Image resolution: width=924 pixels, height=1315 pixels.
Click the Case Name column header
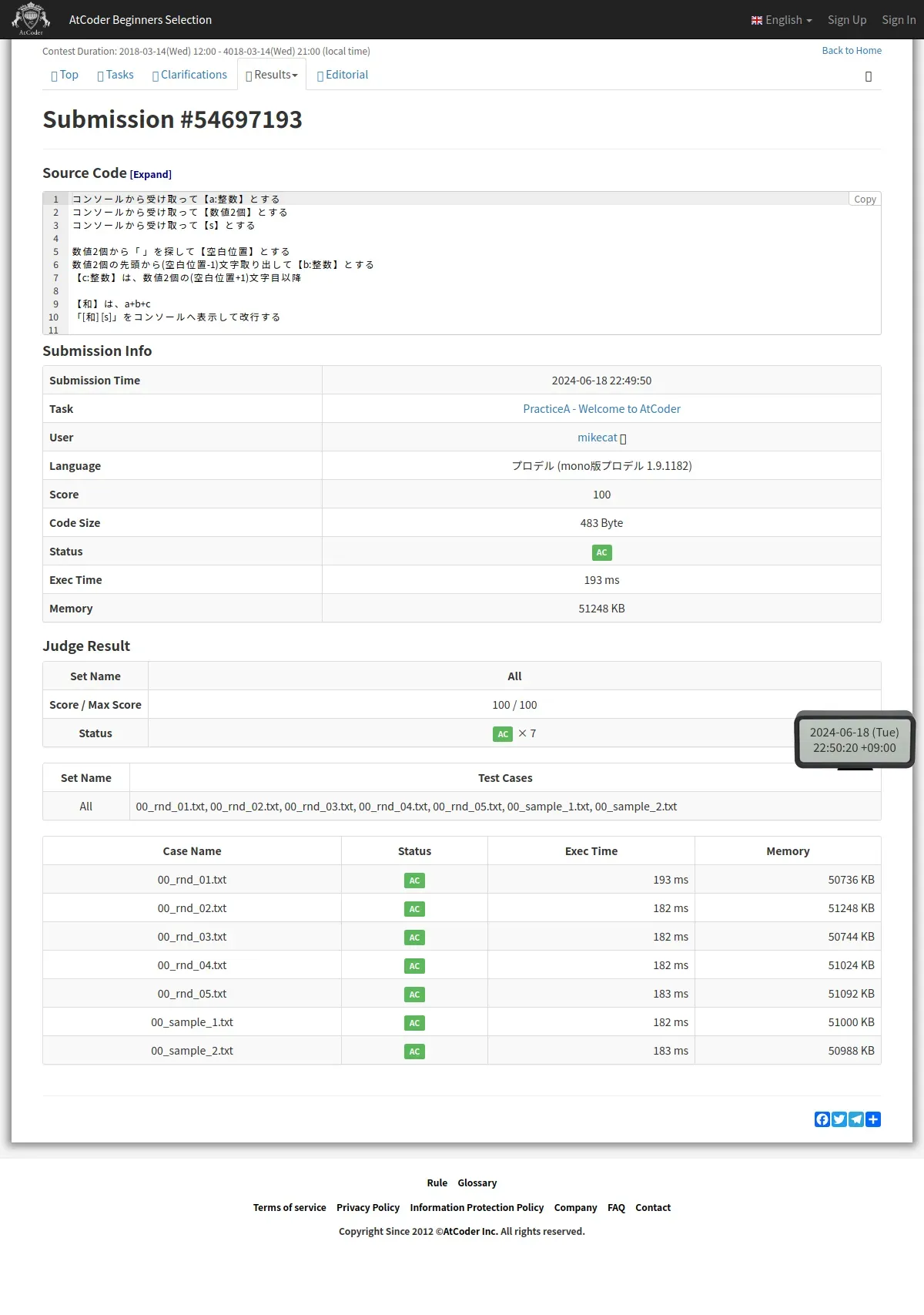point(192,851)
